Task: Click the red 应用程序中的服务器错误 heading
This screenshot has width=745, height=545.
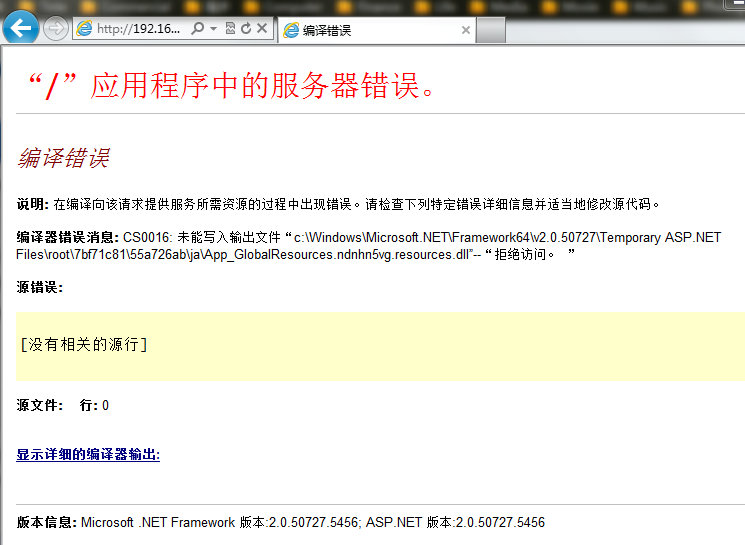Action: pyautogui.click(x=232, y=86)
